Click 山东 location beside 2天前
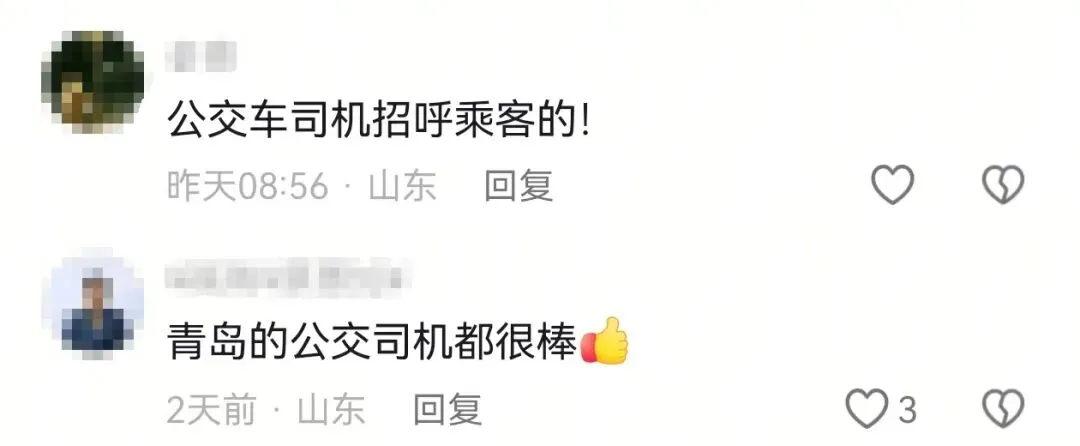The width and height of the screenshot is (1080, 446). pyautogui.click(x=331, y=410)
